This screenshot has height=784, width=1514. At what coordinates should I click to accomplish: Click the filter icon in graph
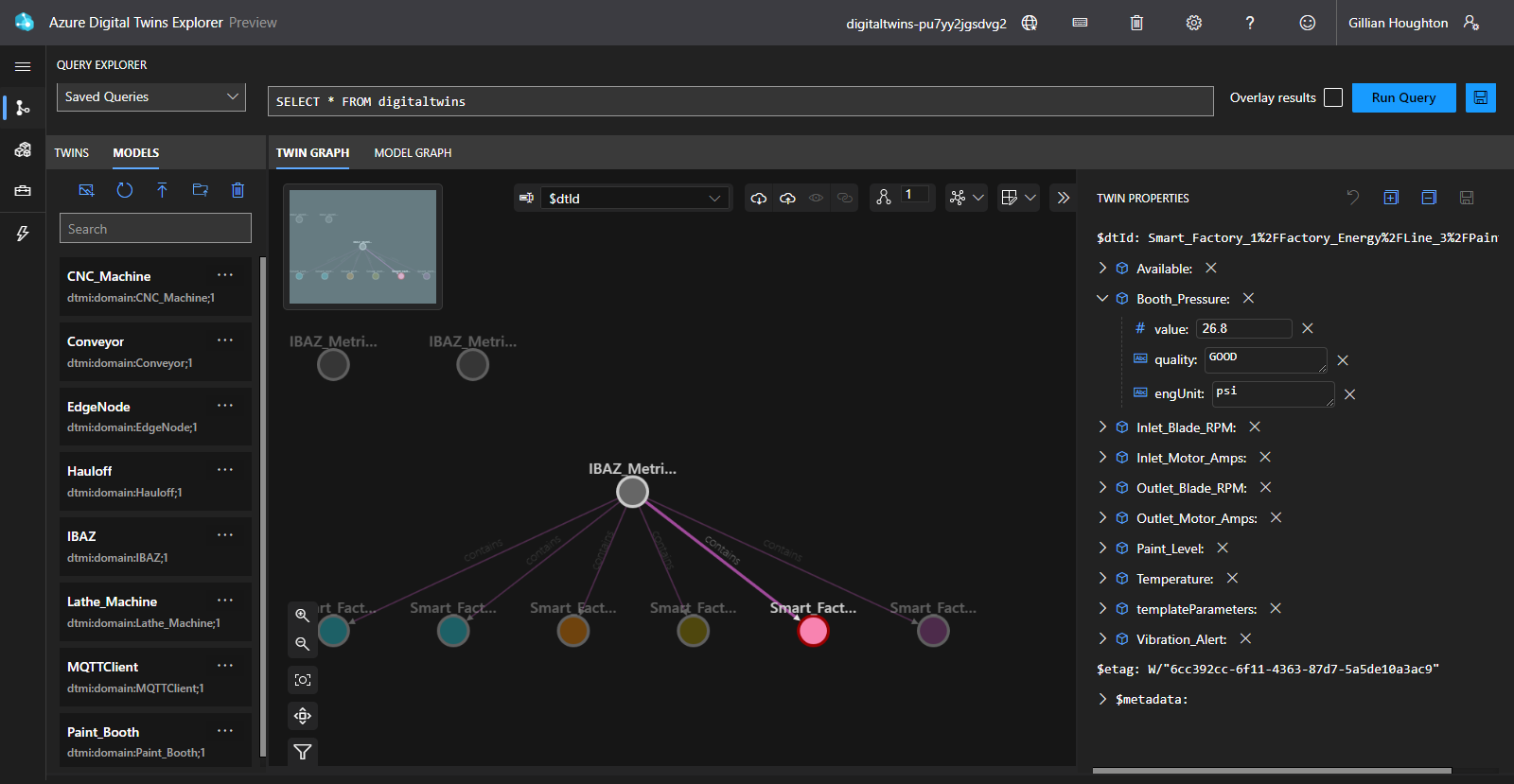pos(303,752)
